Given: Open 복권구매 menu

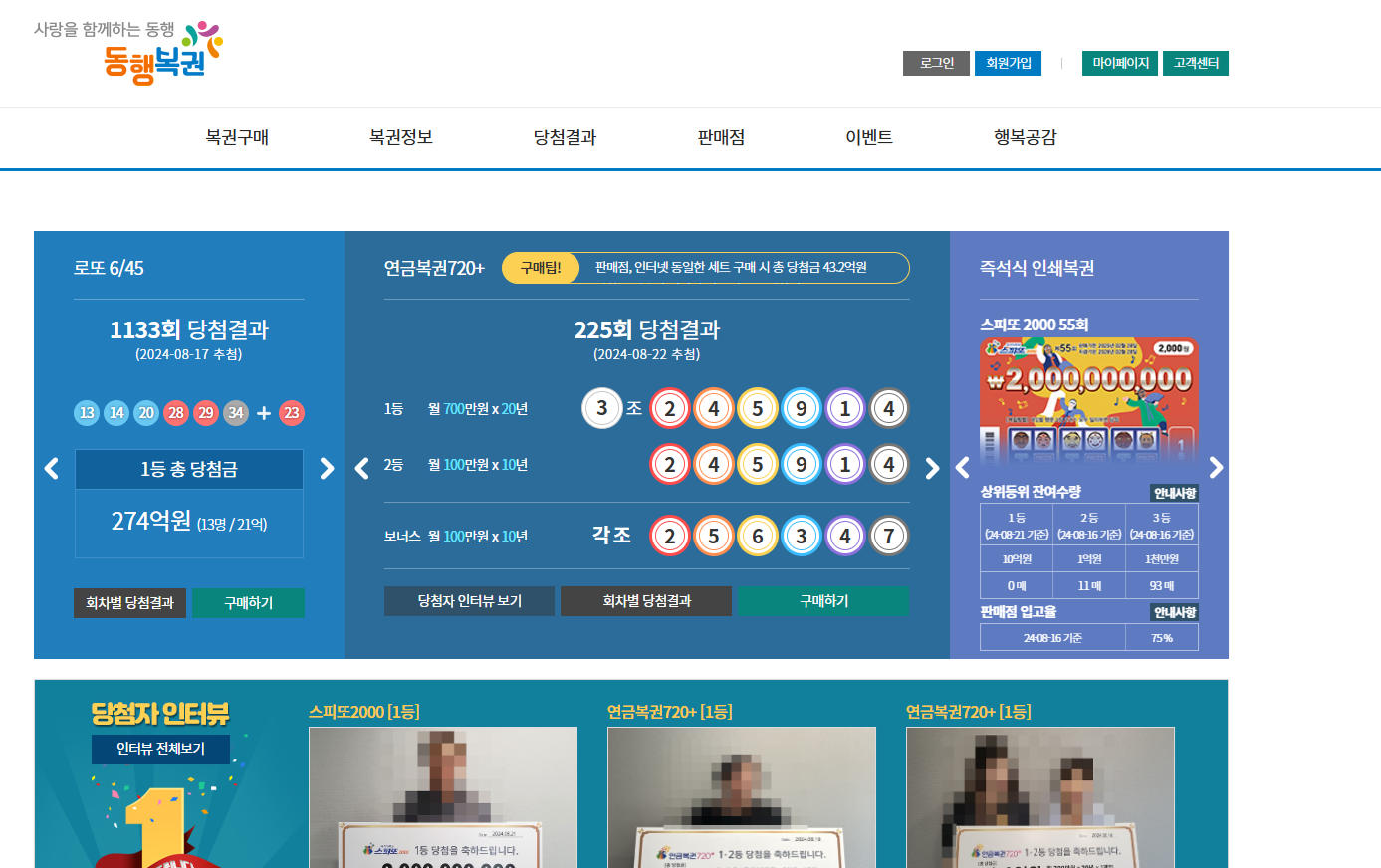Looking at the screenshot, I should point(237,137).
